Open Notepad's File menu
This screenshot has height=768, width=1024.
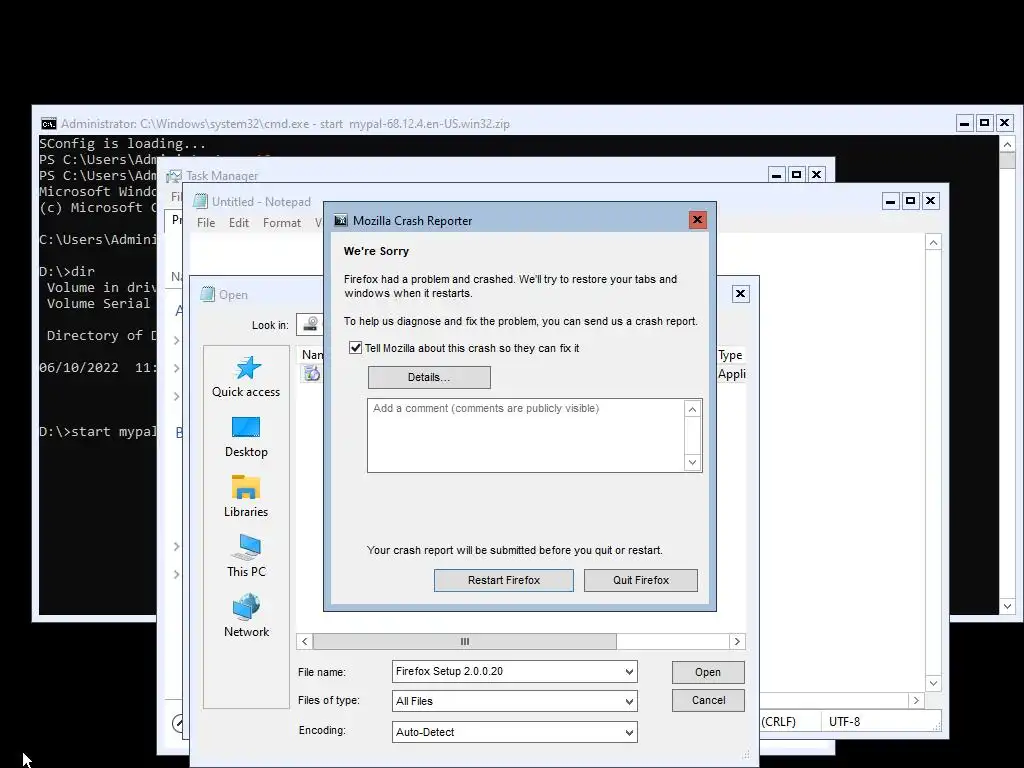pyautogui.click(x=206, y=223)
